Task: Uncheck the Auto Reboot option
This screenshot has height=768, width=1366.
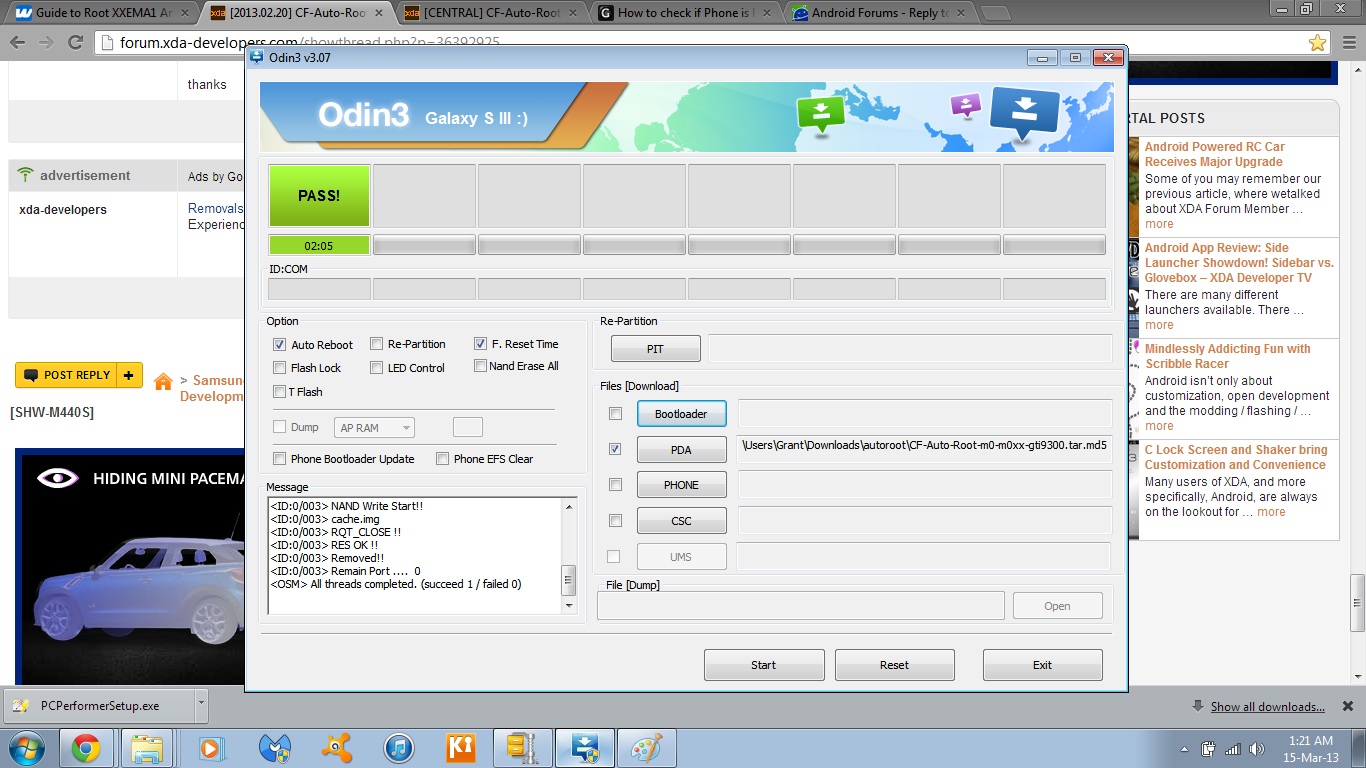Action: [280, 345]
